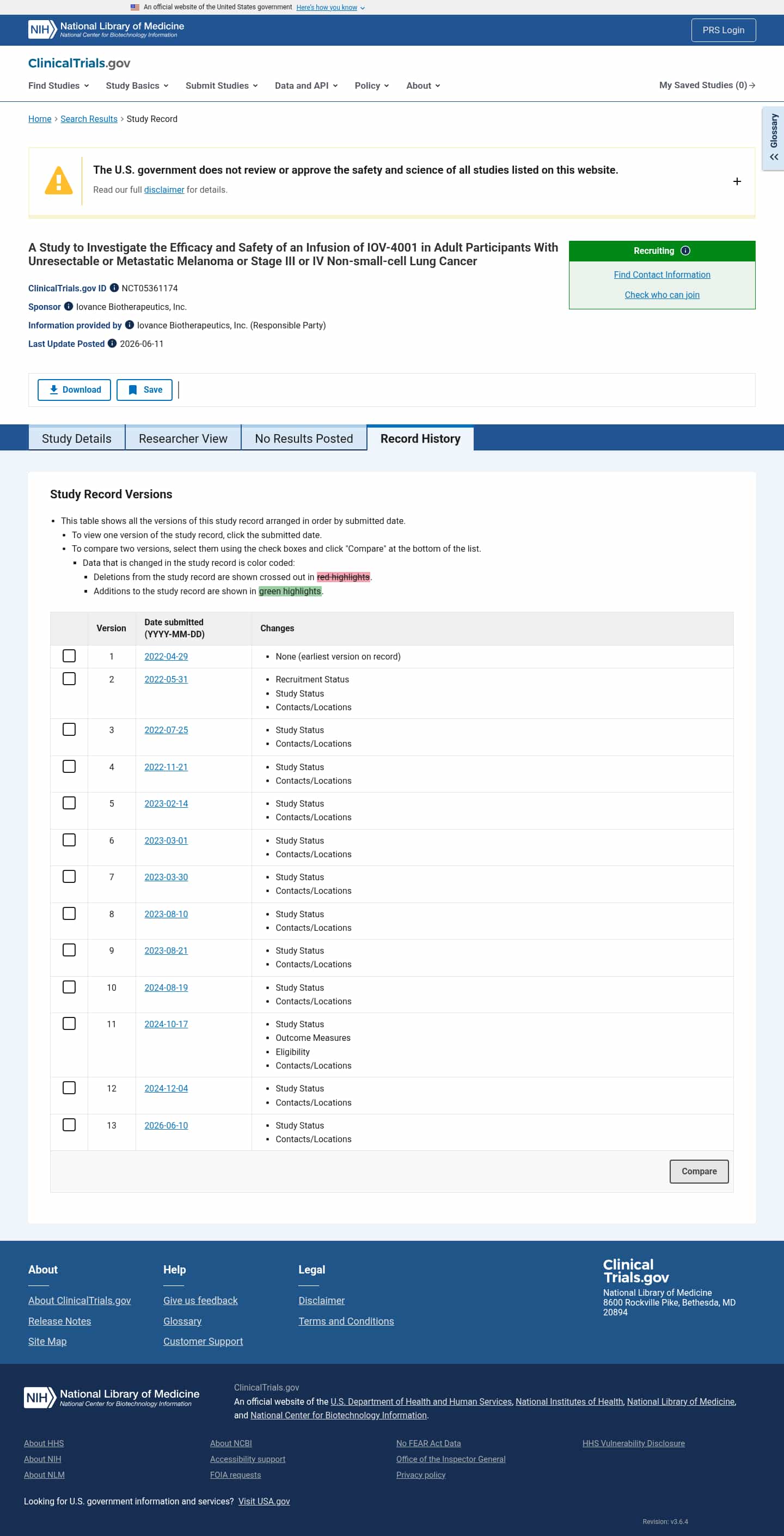Click the info icon beside Last Update Posted

pos(112,344)
